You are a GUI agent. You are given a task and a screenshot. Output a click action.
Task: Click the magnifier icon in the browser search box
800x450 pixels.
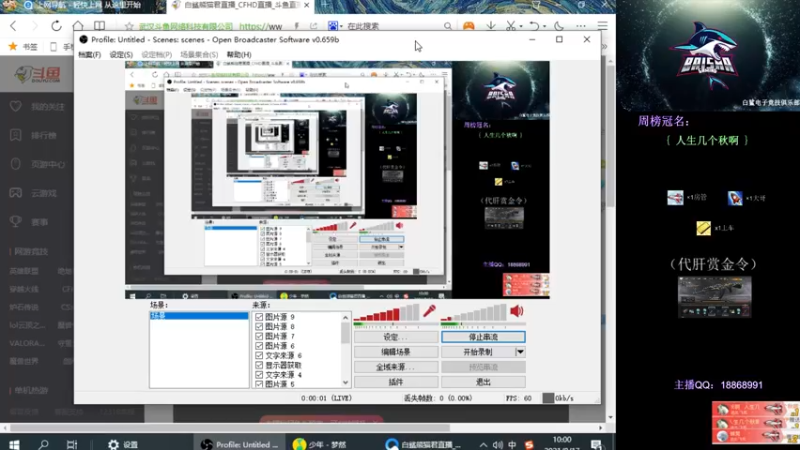447,26
